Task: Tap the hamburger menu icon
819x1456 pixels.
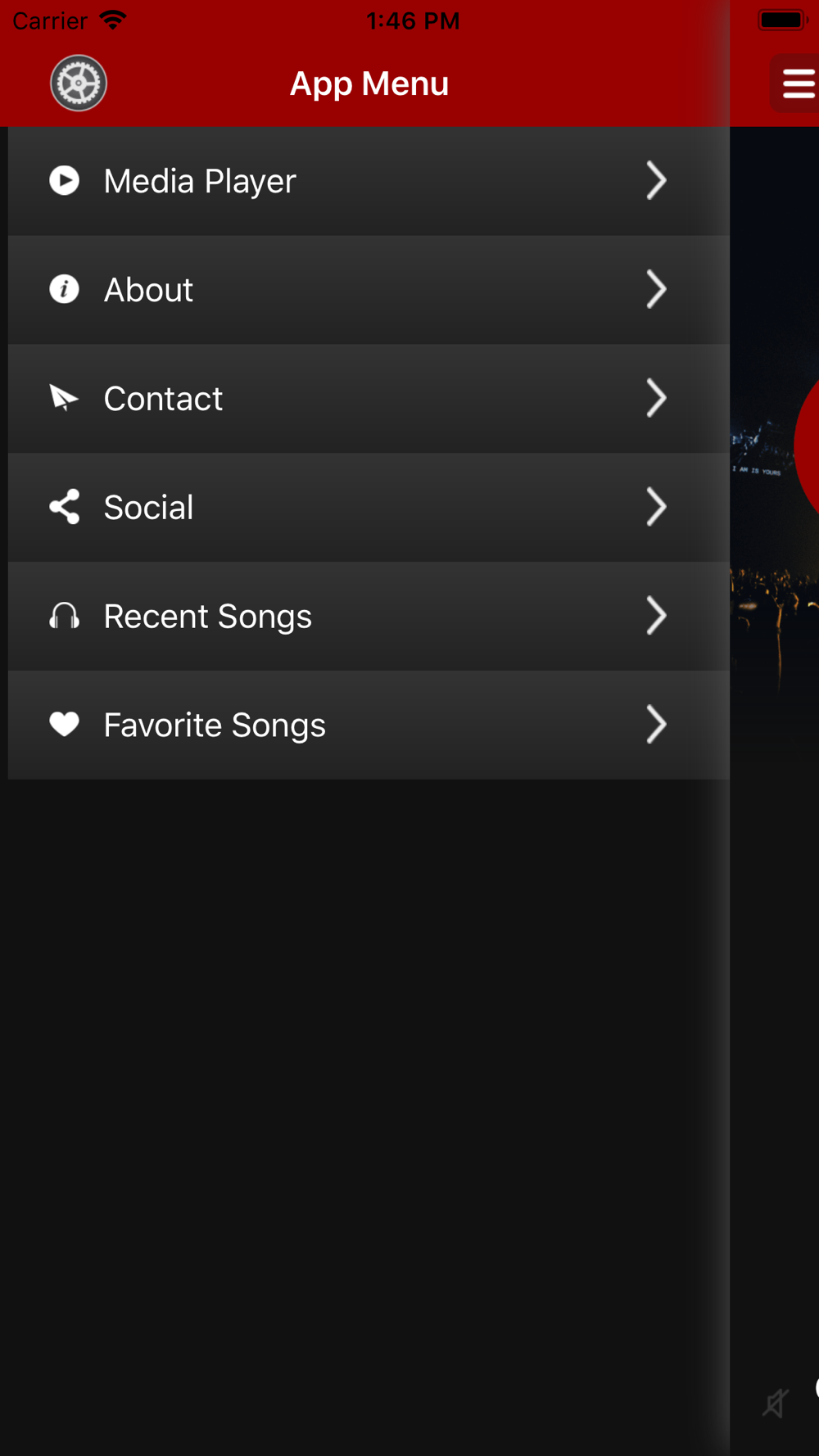Action: pos(796,83)
